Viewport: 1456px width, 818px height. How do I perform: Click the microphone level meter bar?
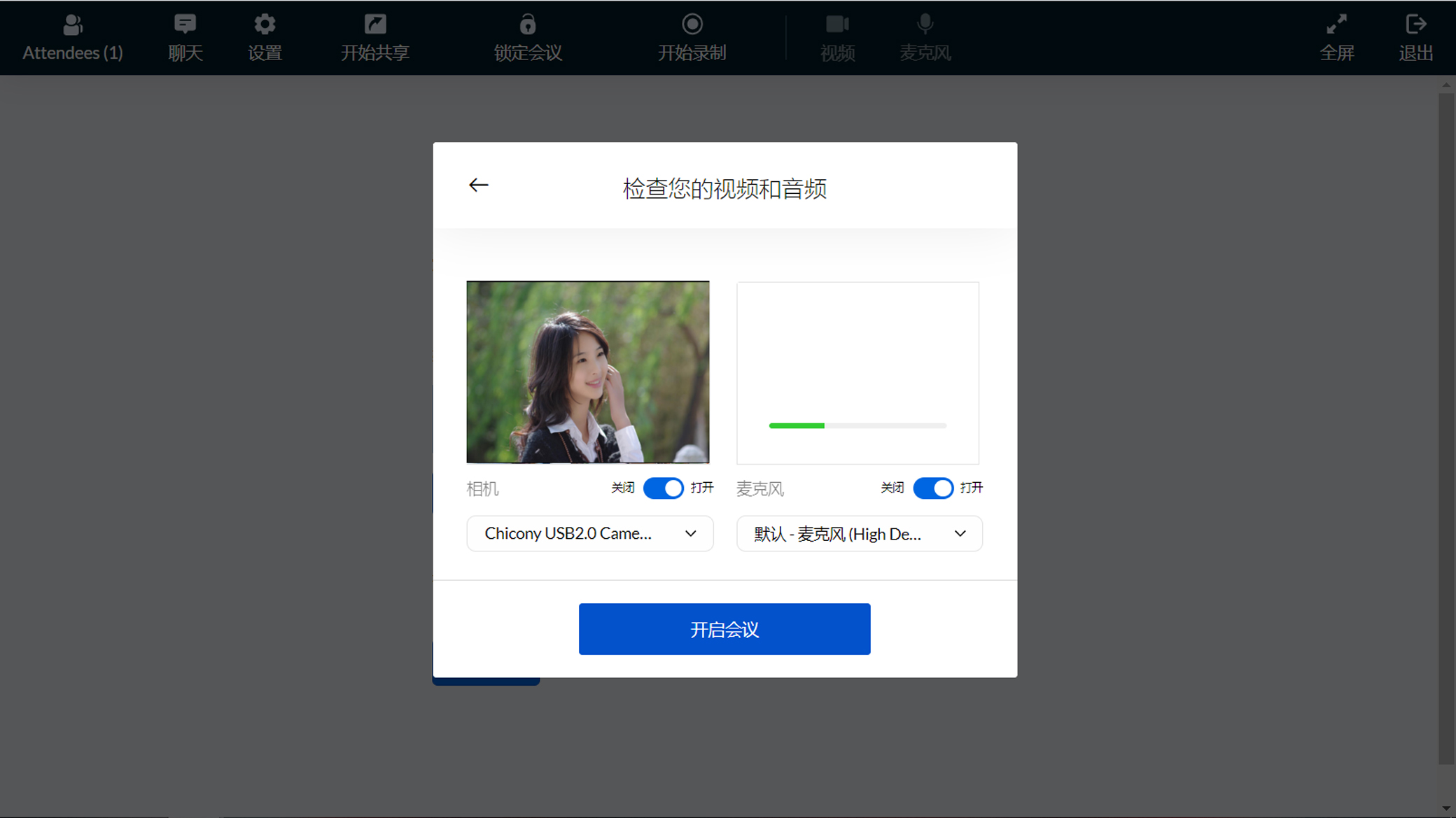[x=857, y=425]
